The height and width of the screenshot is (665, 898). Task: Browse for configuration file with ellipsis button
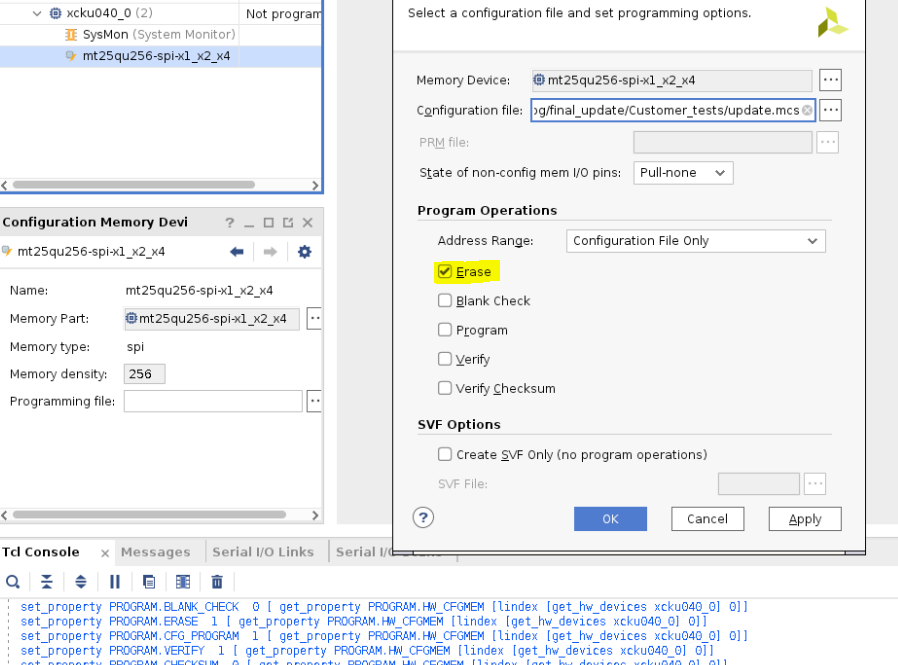coord(830,110)
